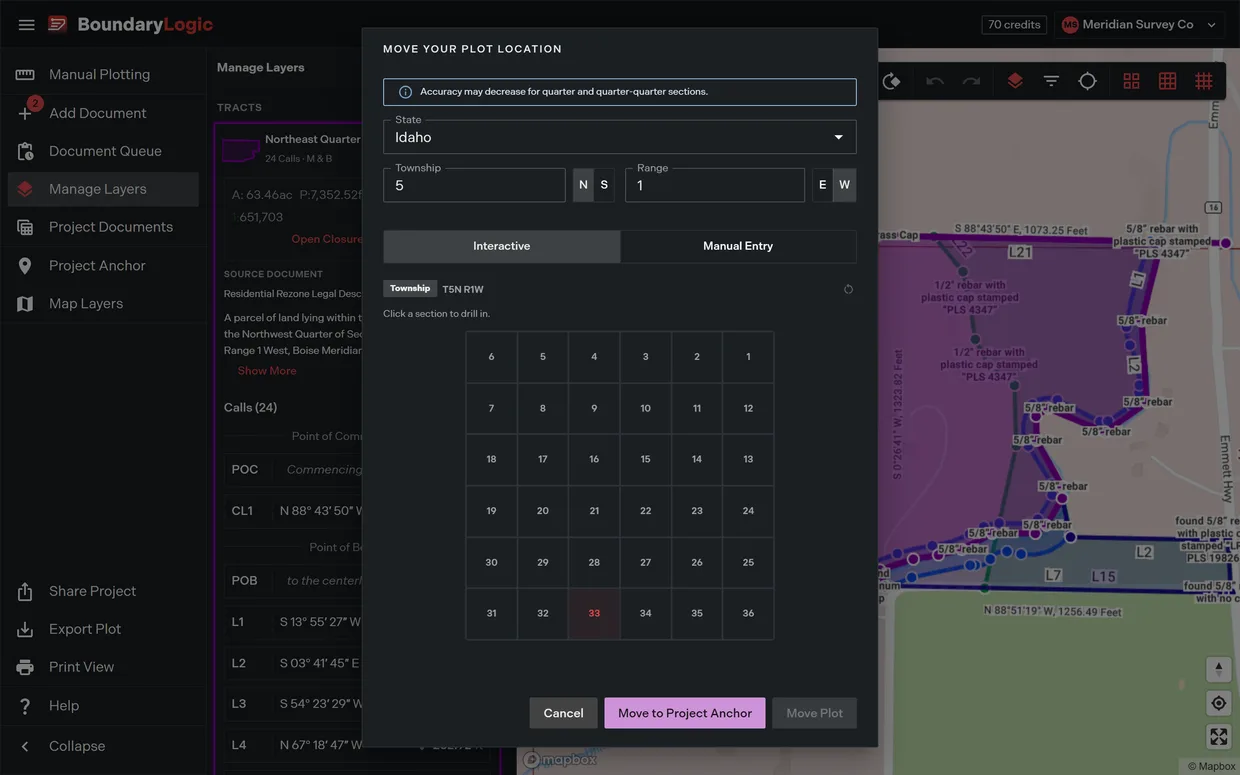Image resolution: width=1240 pixels, height=775 pixels.
Task: Click the redo icon in map toolbar
Action: [971, 81]
